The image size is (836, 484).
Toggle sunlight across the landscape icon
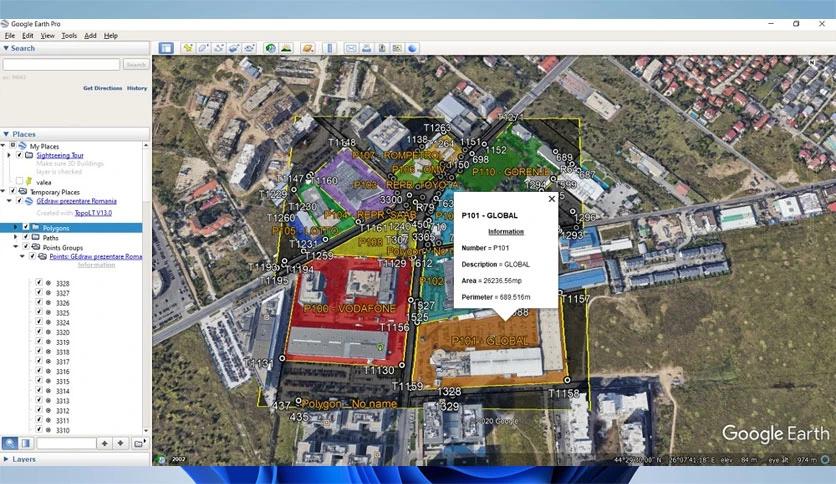pyautogui.click(x=286, y=48)
